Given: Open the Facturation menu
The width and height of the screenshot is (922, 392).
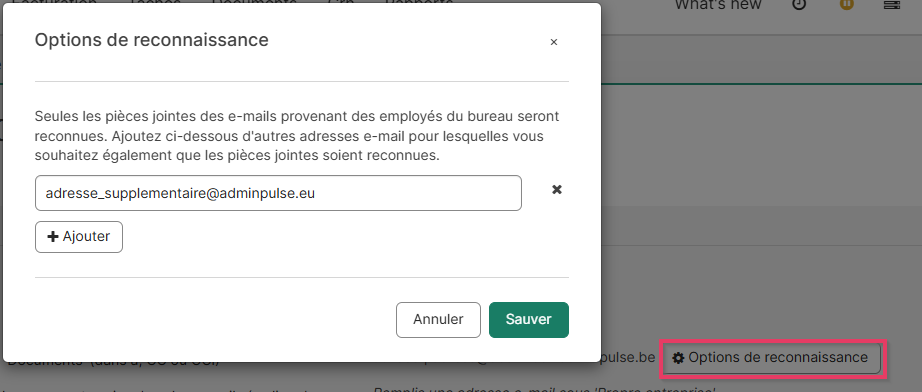Looking at the screenshot, I should [x=54, y=3].
